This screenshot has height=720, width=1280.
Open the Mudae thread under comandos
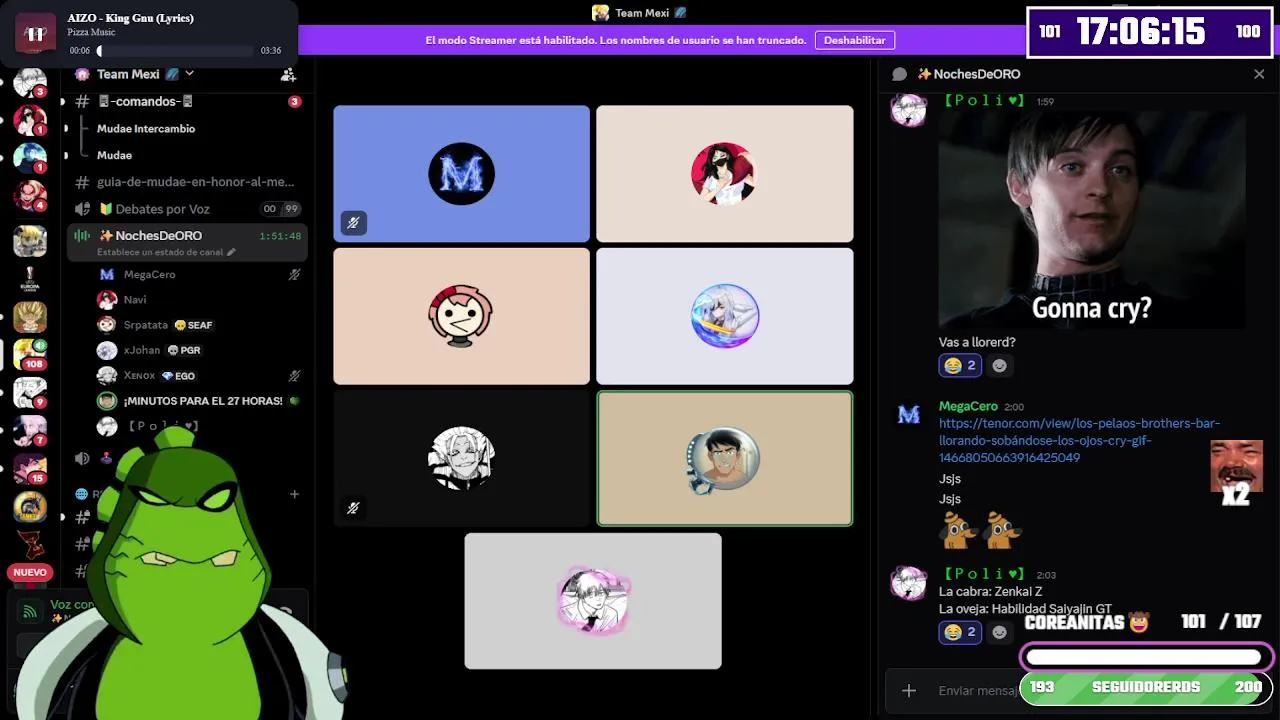pos(114,155)
